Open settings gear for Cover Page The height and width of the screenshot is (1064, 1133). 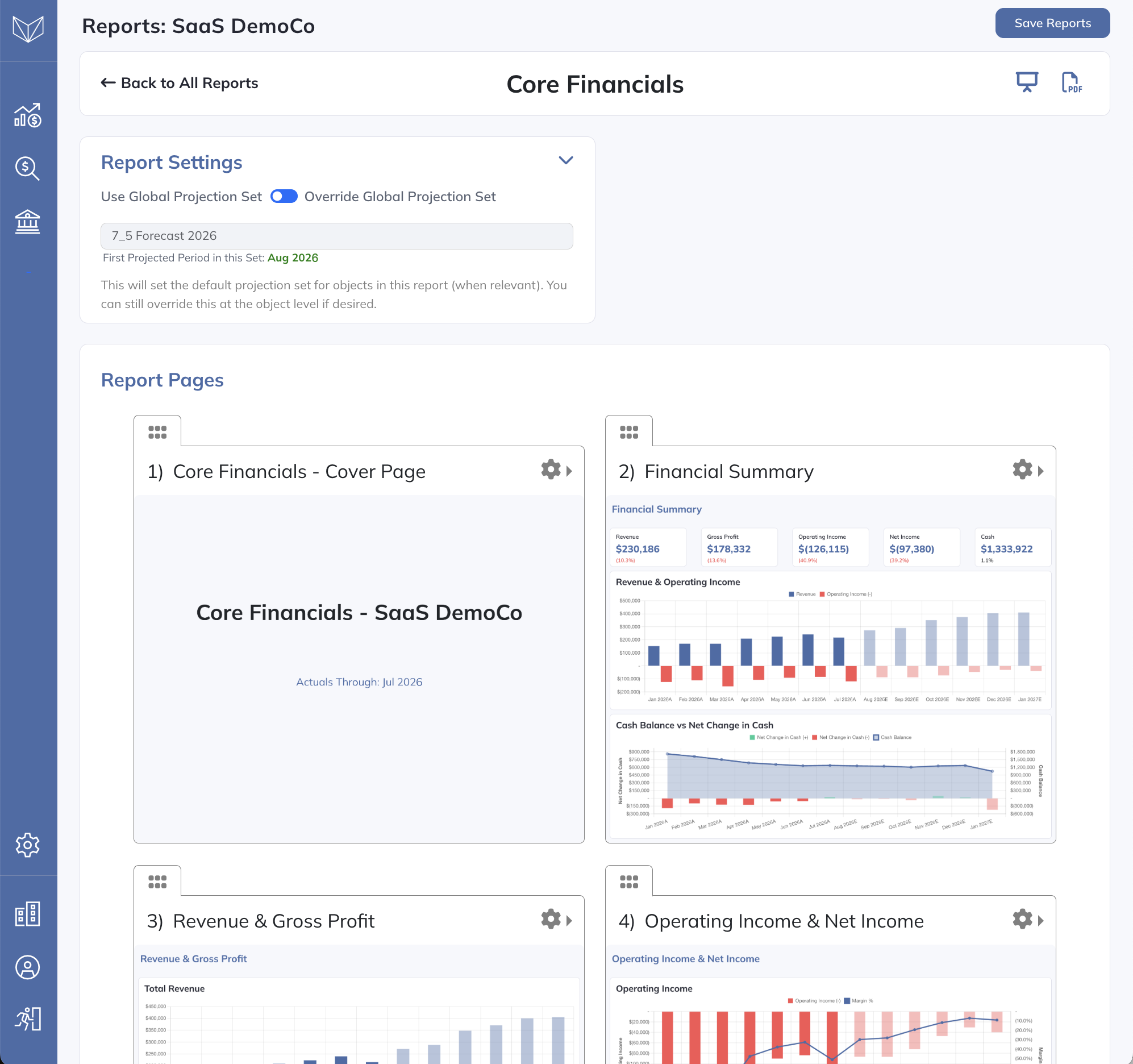[551, 470]
